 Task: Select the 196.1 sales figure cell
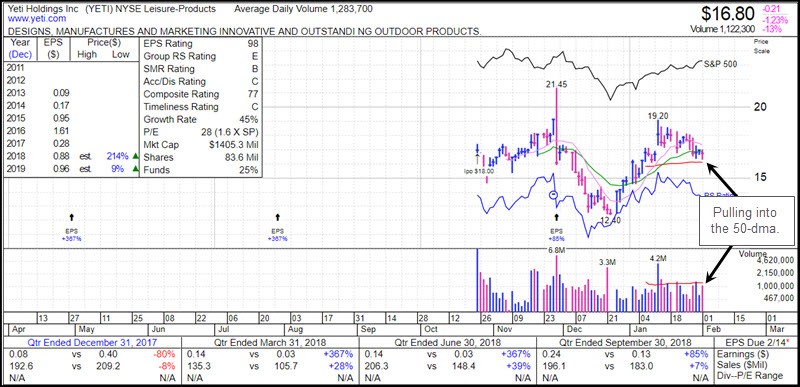pyautogui.click(x=553, y=365)
